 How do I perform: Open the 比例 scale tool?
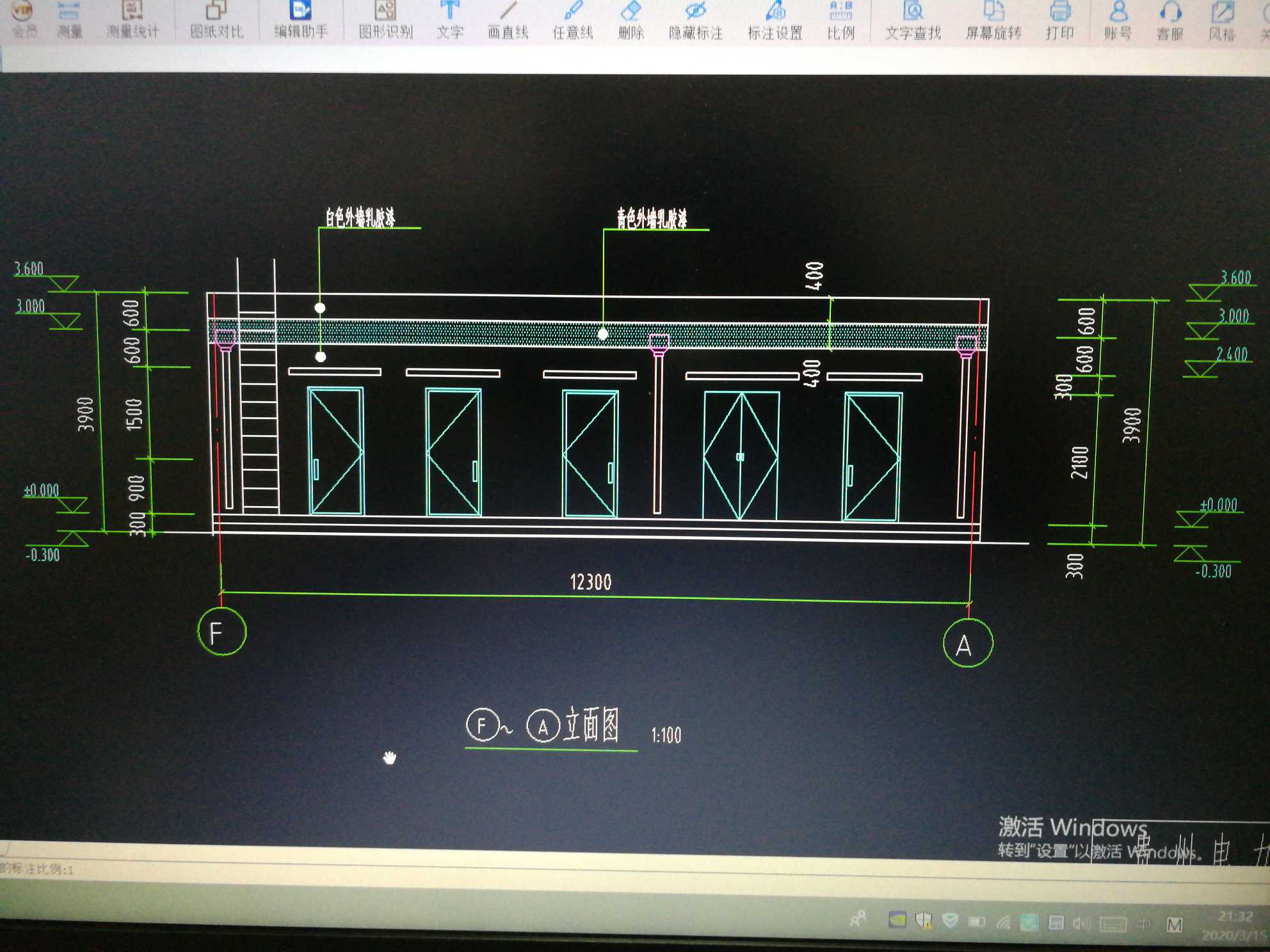point(840,19)
